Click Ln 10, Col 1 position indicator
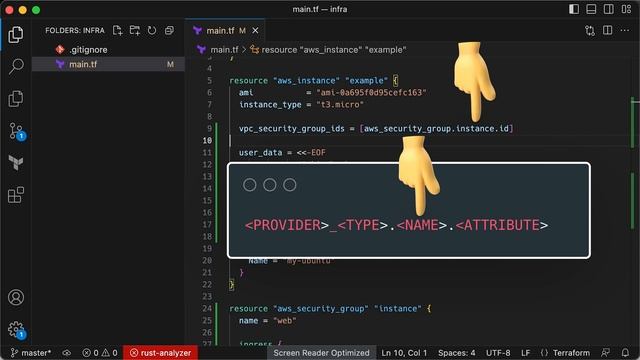640x360 pixels. point(404,353)
